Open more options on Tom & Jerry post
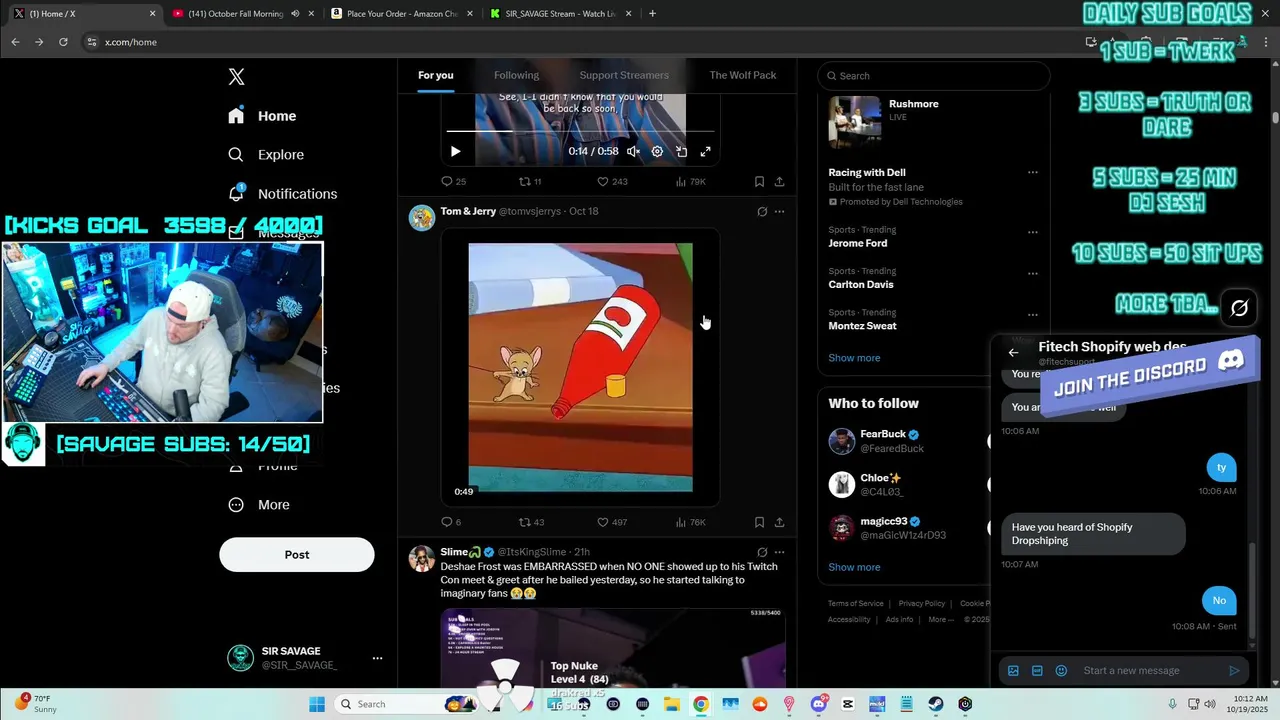Image resolution: width=1280 pixels, height=720 pixels. point(779,212)
